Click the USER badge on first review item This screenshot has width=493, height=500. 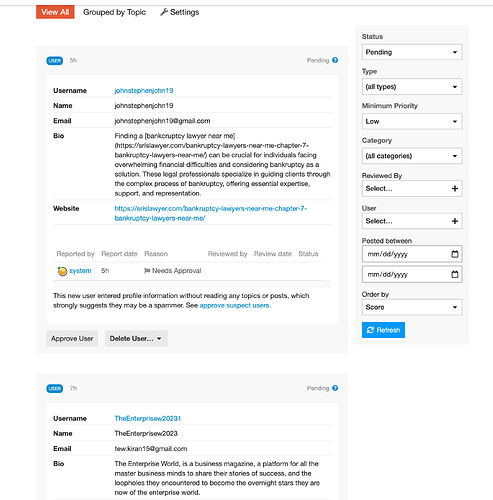[55, 61]
